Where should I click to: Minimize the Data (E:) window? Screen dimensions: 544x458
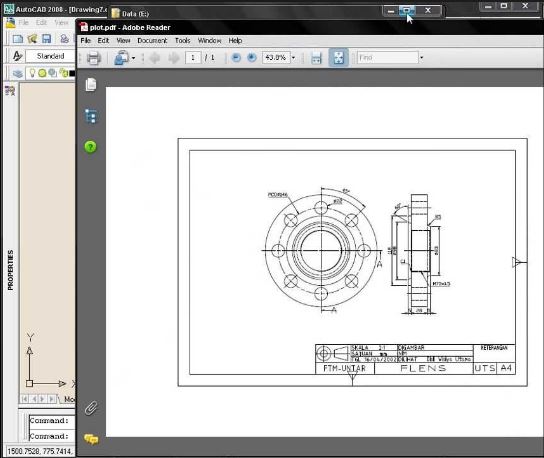pos(391,11)
